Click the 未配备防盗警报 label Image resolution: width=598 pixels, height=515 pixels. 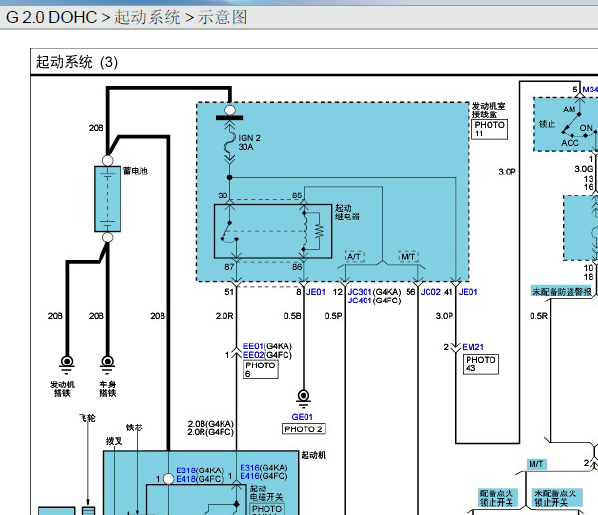pyautogui.click(x=561, y=292)
